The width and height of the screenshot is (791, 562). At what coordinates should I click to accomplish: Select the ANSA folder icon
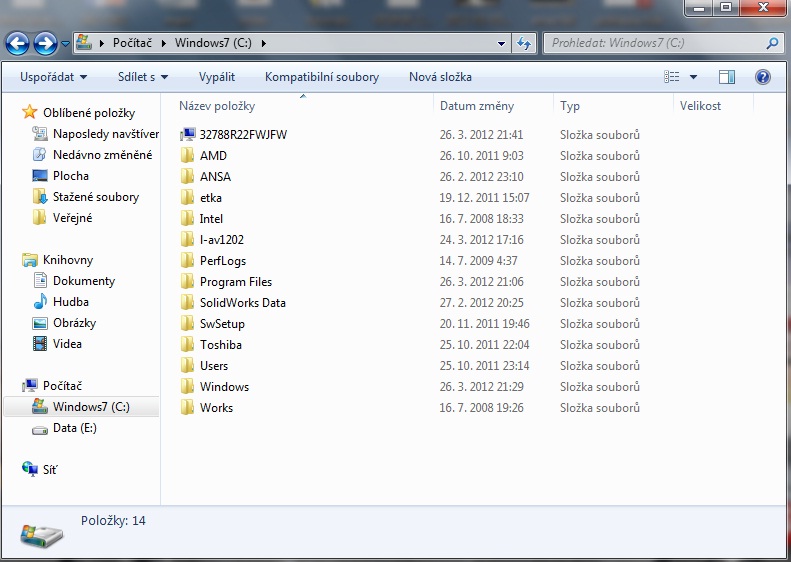tap(187, 177)
